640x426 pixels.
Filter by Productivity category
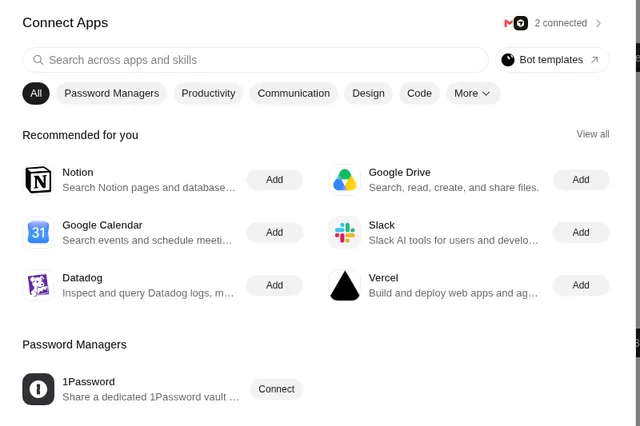coord(208,93)
